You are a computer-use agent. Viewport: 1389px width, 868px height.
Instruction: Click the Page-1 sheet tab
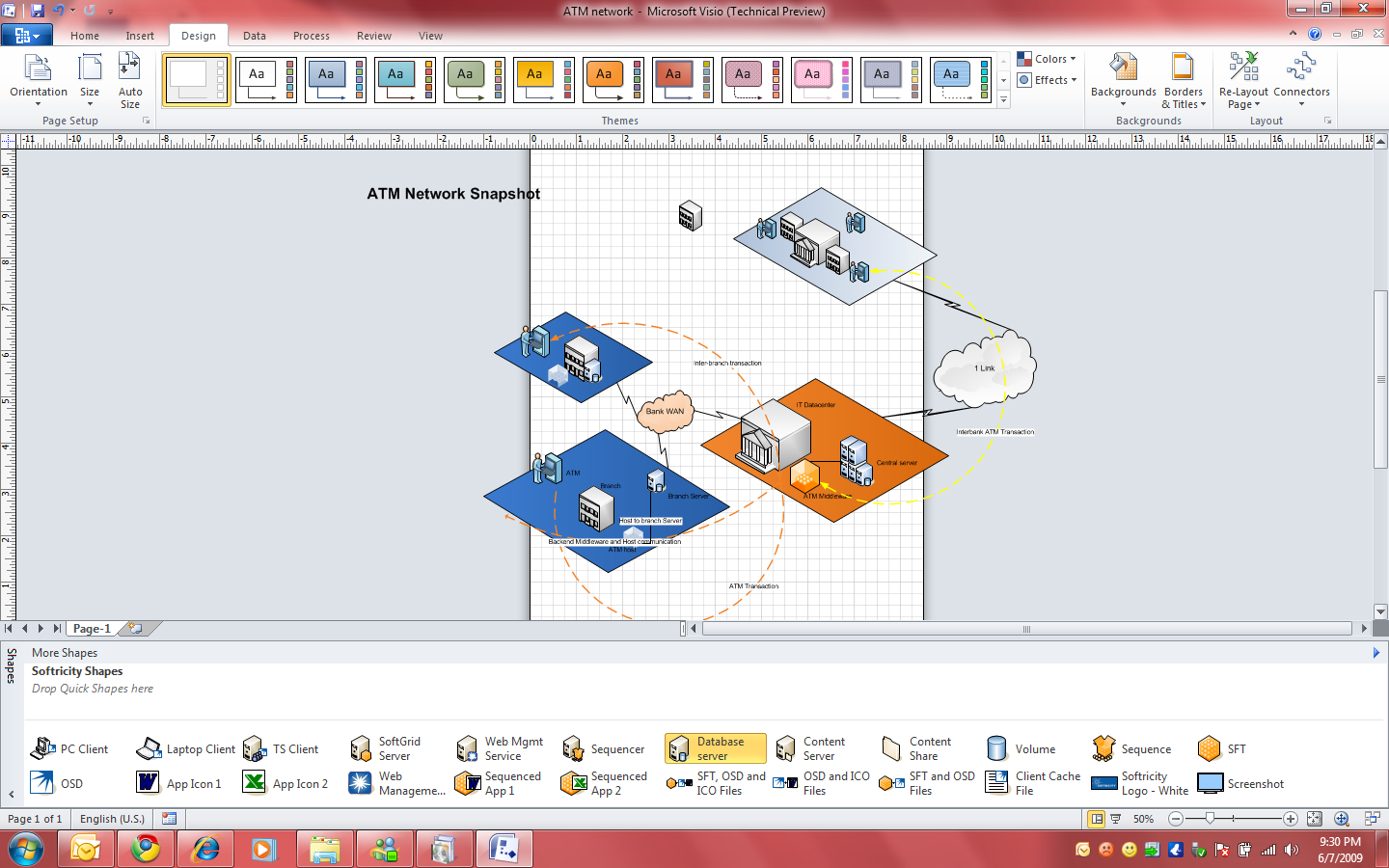point(92,629)
